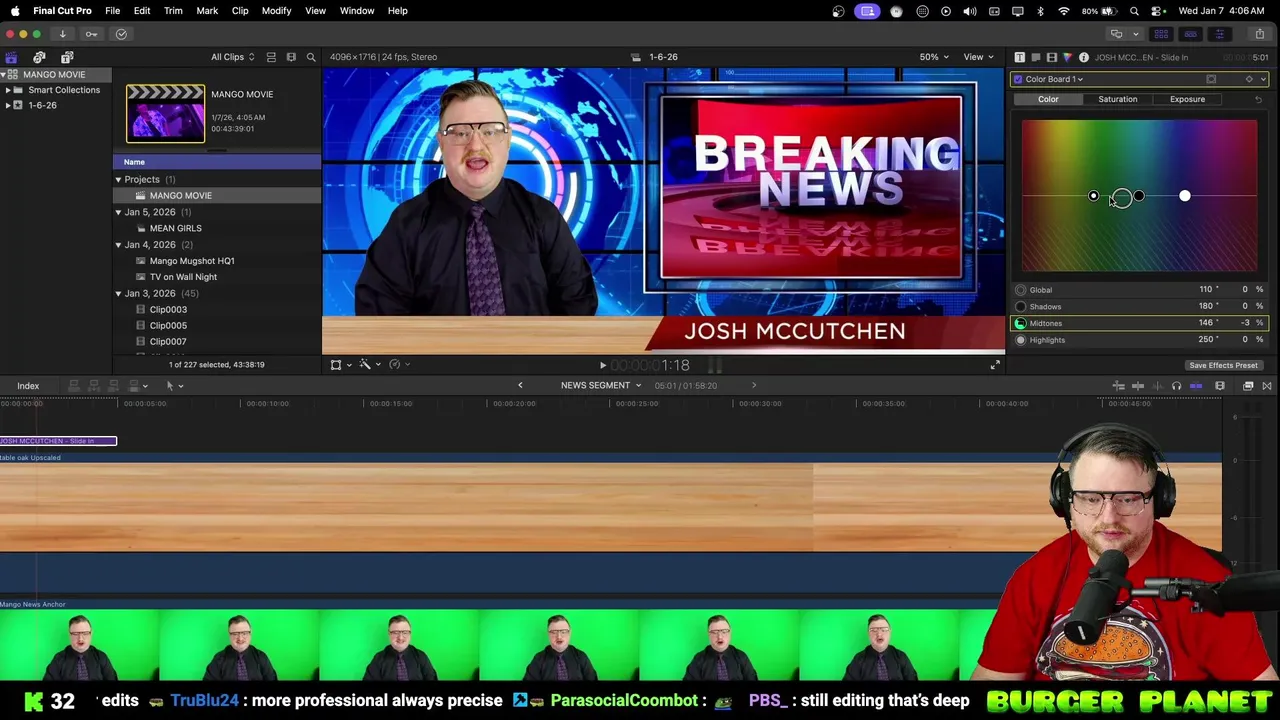This screenshot has width=1280, height=720.
Task: Collapse the Jan 5, 2026 group
Action: tap(118, 212)
